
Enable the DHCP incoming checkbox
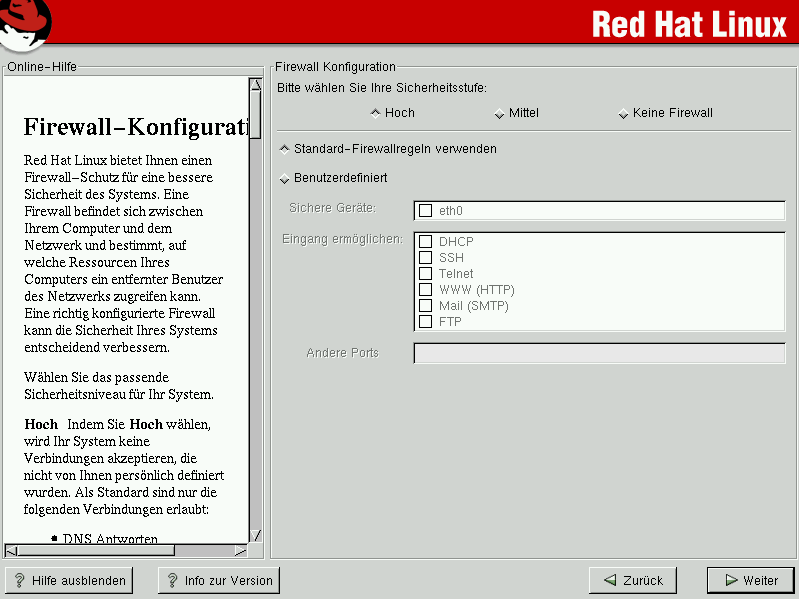pos(426,242)
